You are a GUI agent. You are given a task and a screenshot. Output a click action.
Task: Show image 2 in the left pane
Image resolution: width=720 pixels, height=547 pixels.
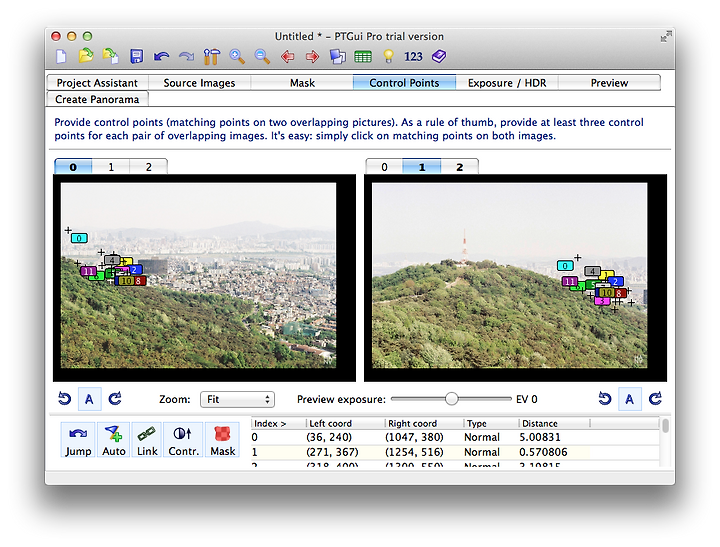(x=149, y=167)
